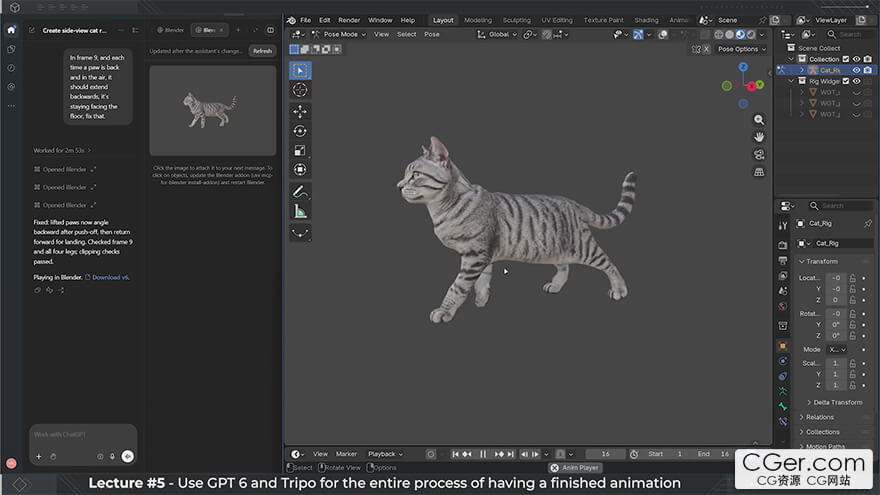
Task: Click the pan view hand icon
Action: click(x=759, y=137)
